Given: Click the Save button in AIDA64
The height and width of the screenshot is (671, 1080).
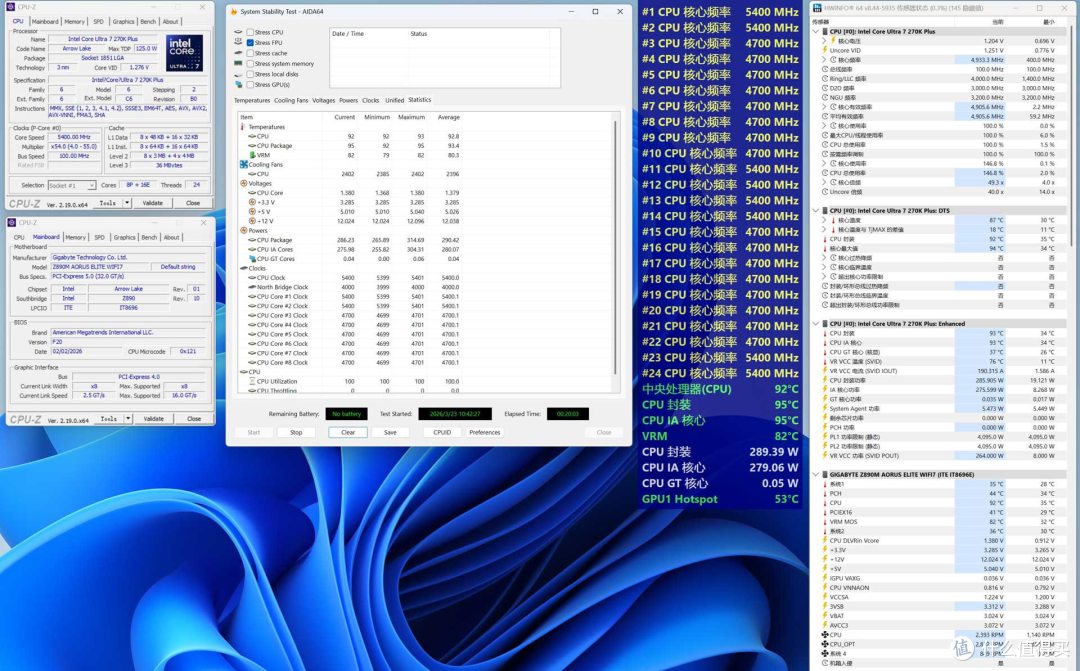Looking at the screenshot, I should click(390, 433).
